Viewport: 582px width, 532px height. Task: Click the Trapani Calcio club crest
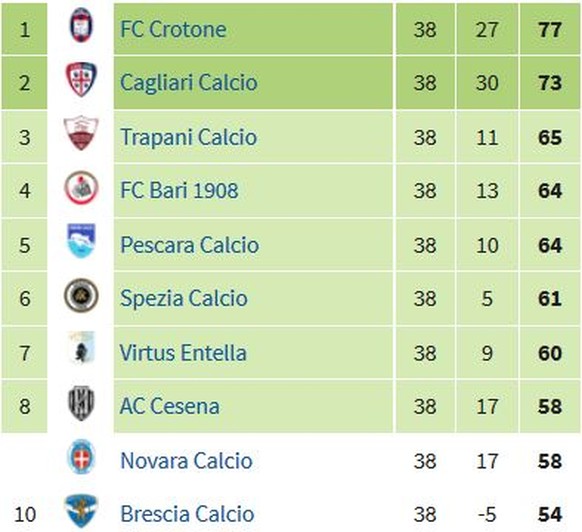[x=81, y=133]
